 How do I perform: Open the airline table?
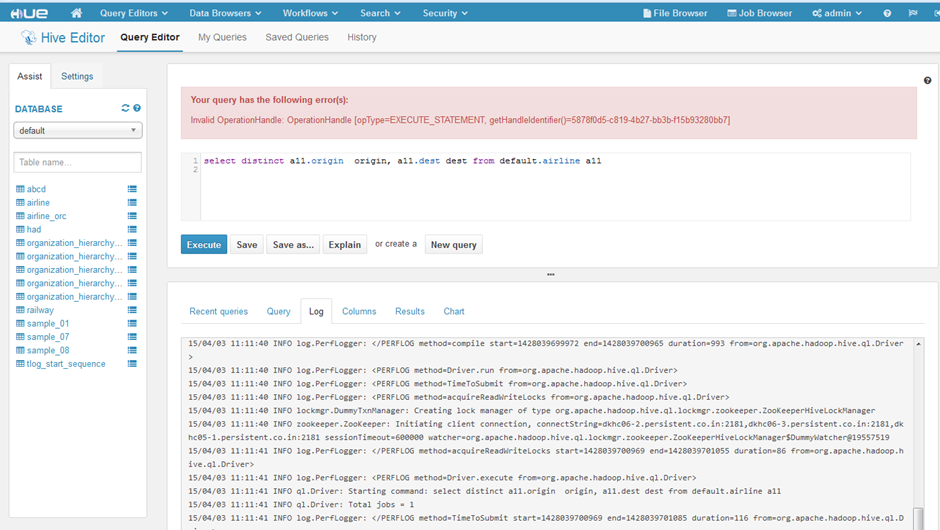[x=38, y=203]
